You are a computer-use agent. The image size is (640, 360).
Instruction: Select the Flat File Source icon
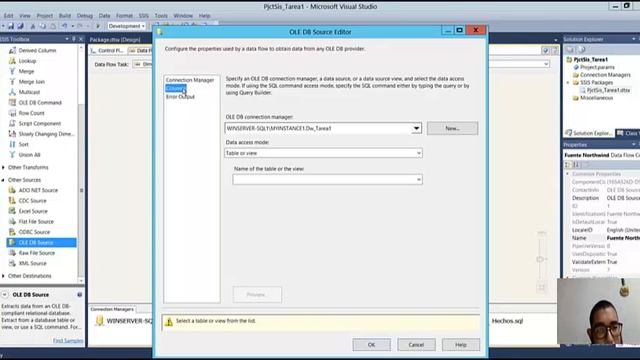click(x=12, y=221)
